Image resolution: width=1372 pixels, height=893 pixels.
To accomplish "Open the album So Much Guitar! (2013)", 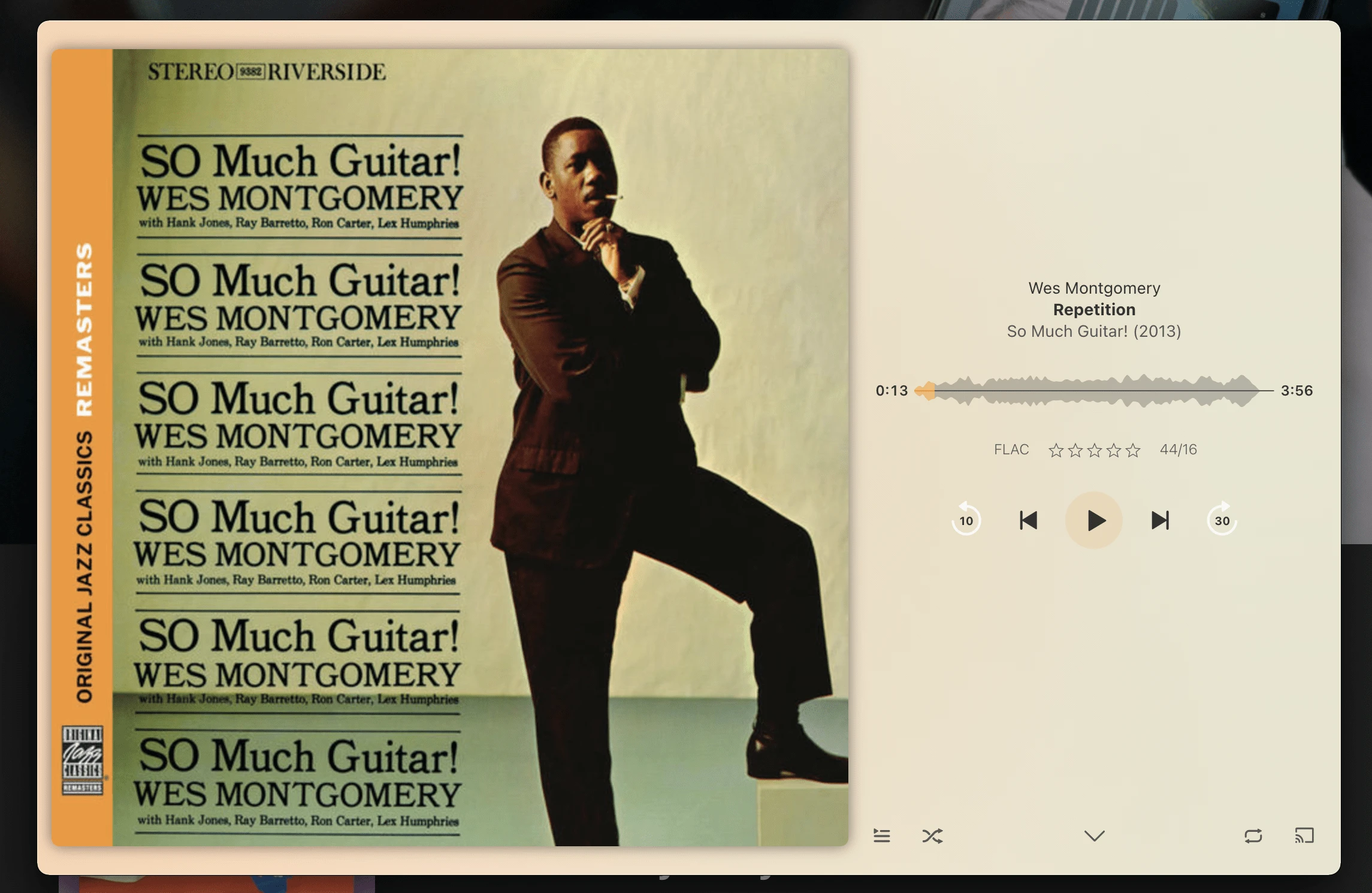I will [1094, 331].
